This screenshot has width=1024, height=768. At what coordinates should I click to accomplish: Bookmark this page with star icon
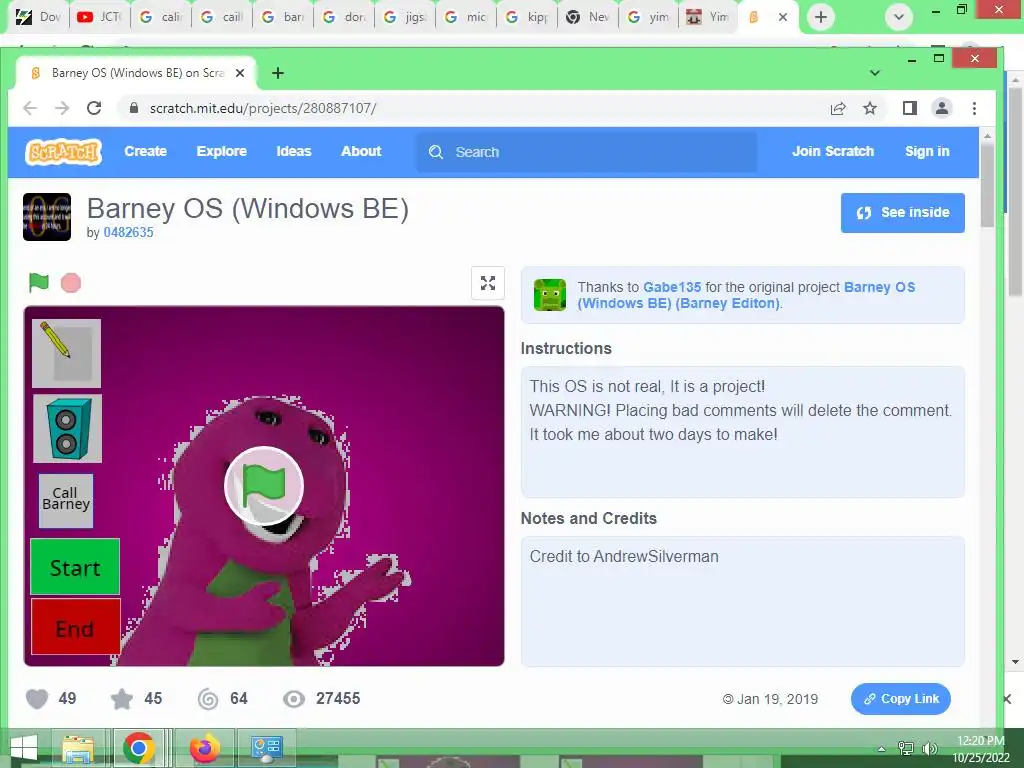click(x=870, y=108)
